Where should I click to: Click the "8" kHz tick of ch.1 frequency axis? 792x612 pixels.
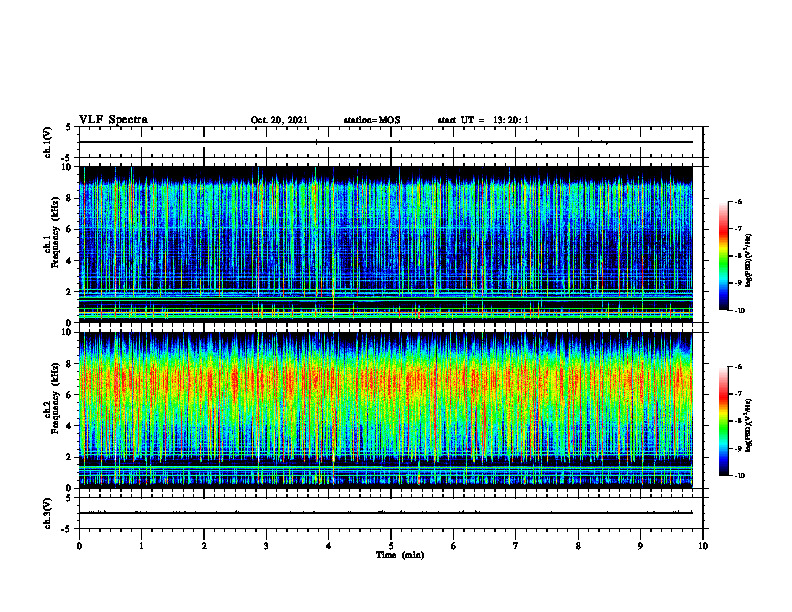point(69,198)
